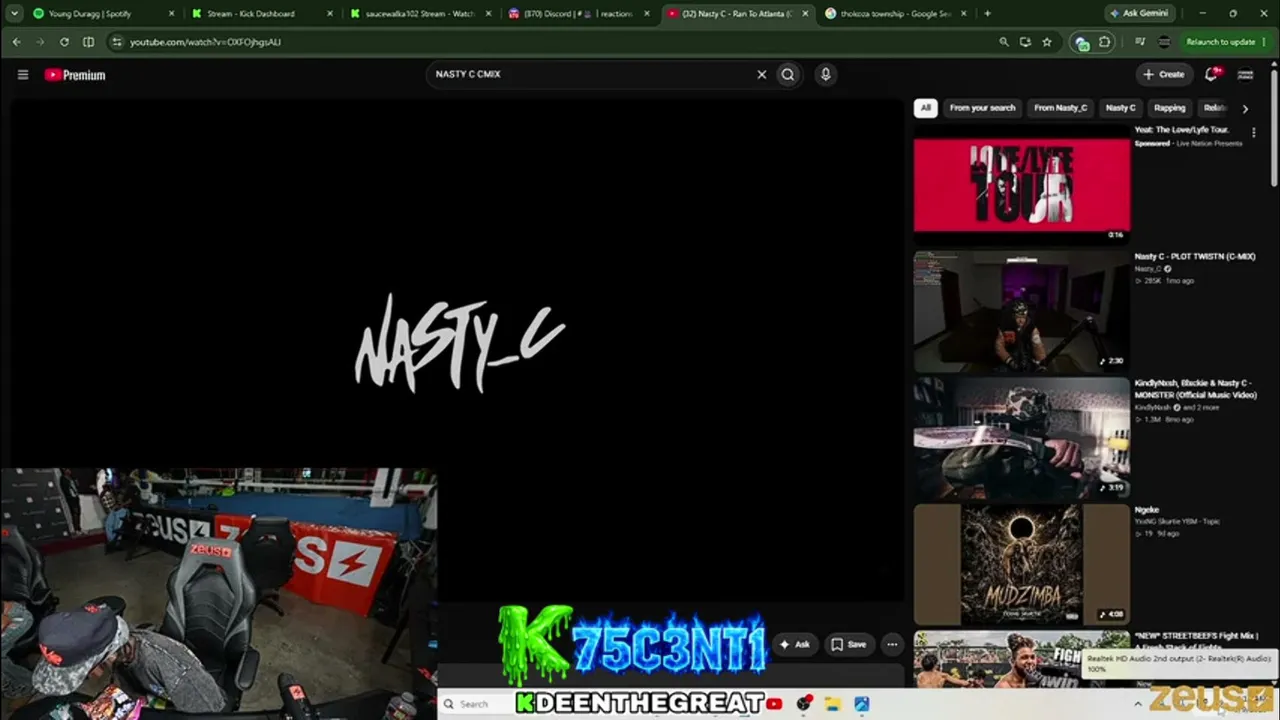The image size is (1280, 720).
Task: Clear the YouTube search box text
Action: pos(761,74)
